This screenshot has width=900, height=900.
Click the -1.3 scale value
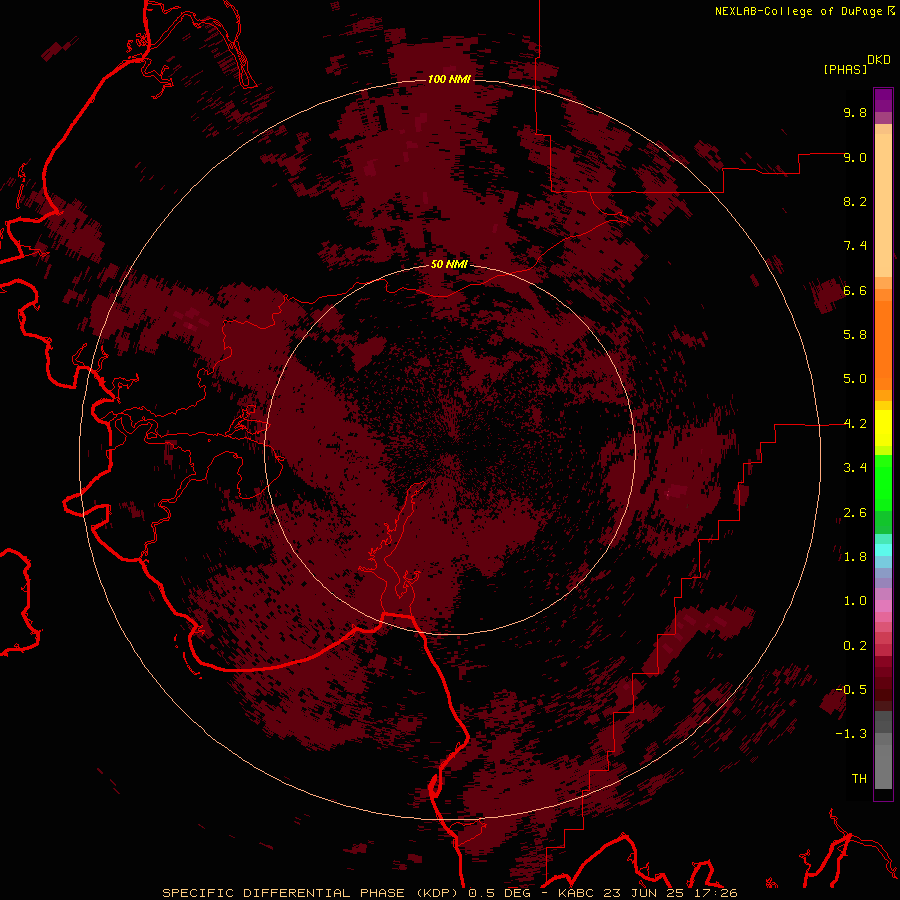point(851,734)
